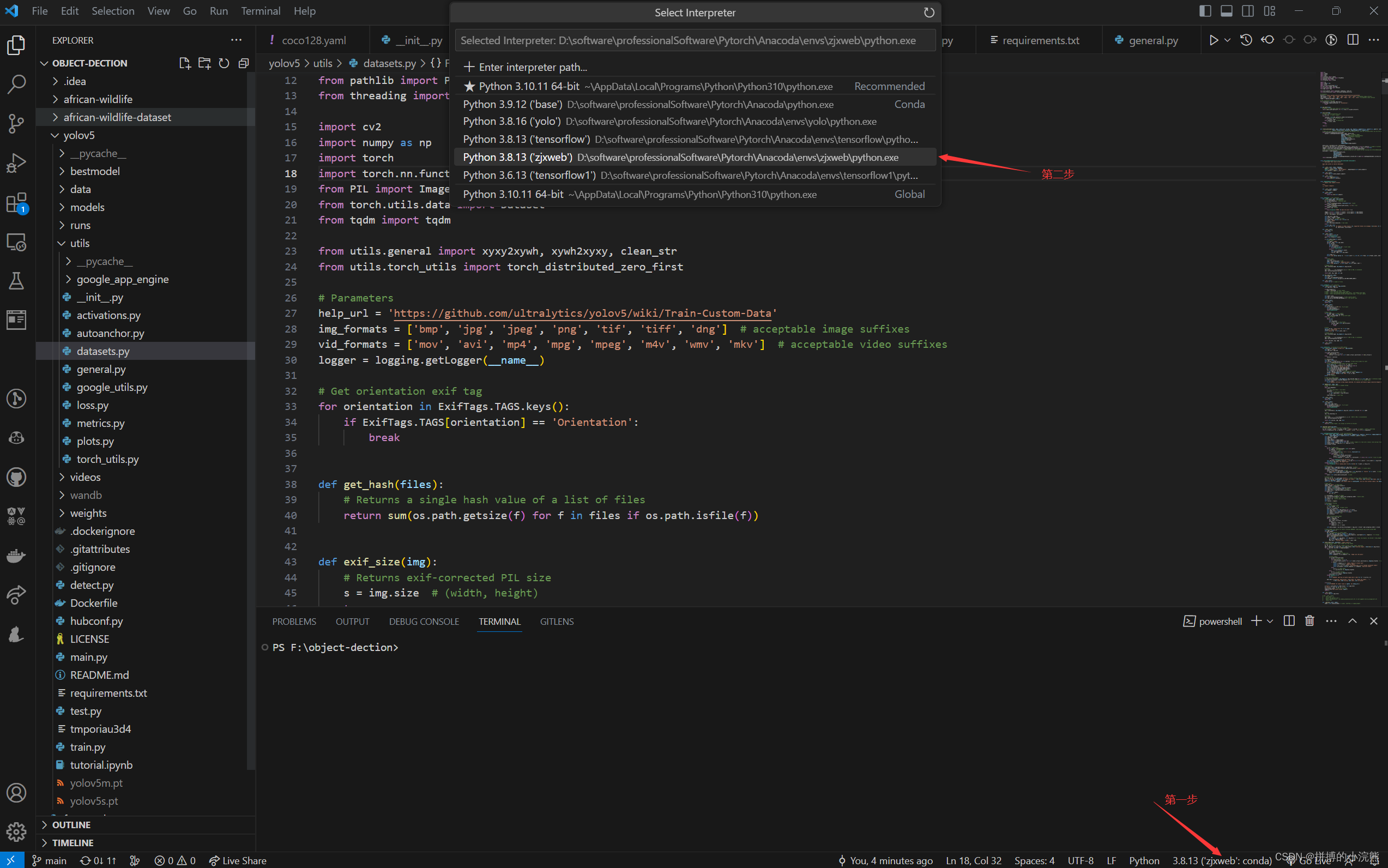Screen dimensions: 1388x868
Task: Choose Enter interpreter path option
Action: [695, 67]
